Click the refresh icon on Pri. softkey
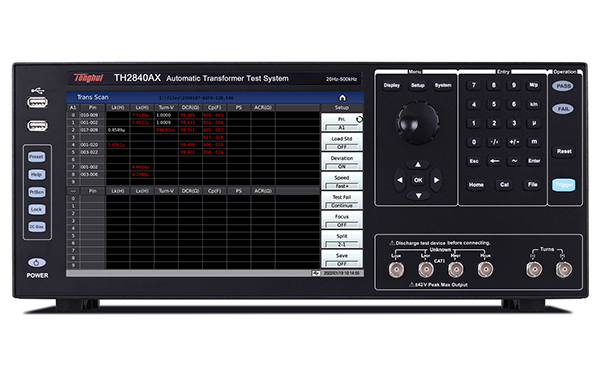Image resolution: width=600 pixels, height=367 pixels. point(359,119)
